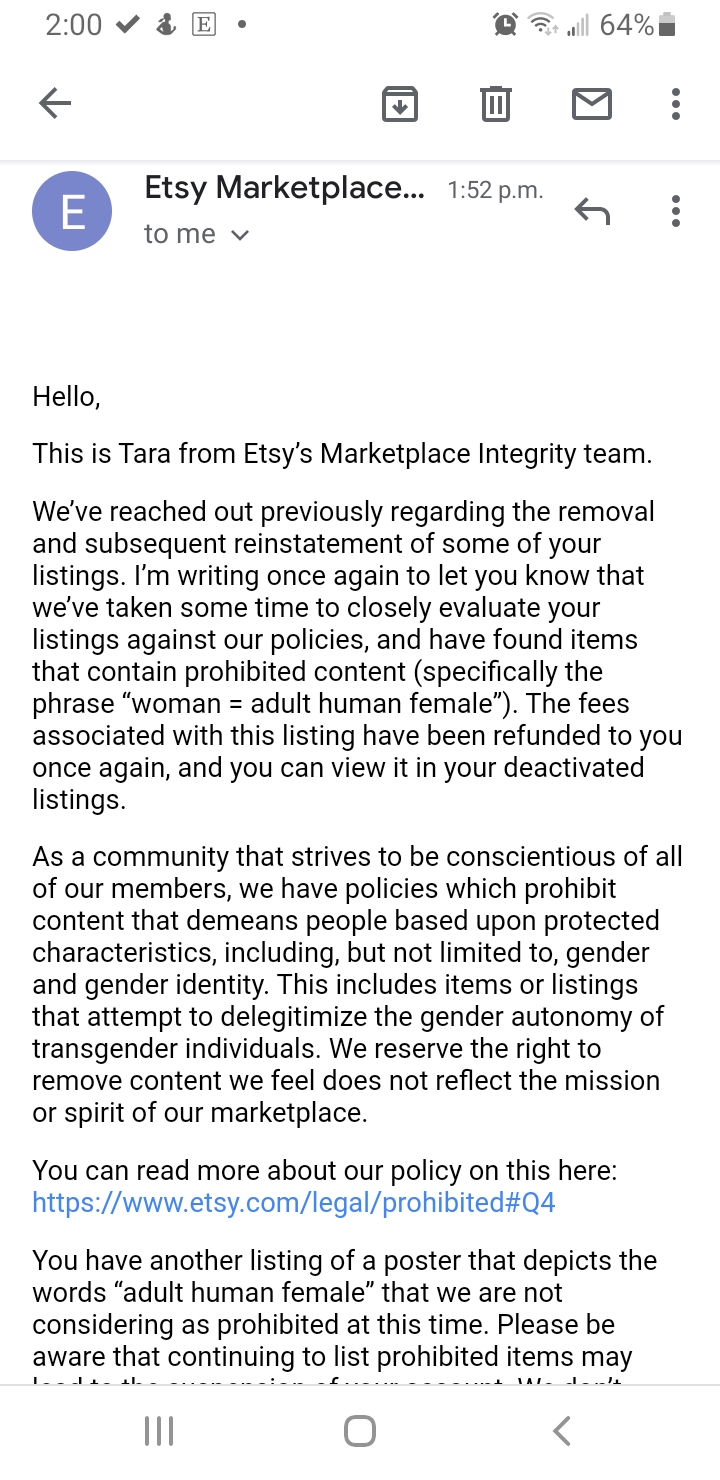The image size is (720, 1480).
Task: Go back using the back arrow
Action: (x=55, y=103)
